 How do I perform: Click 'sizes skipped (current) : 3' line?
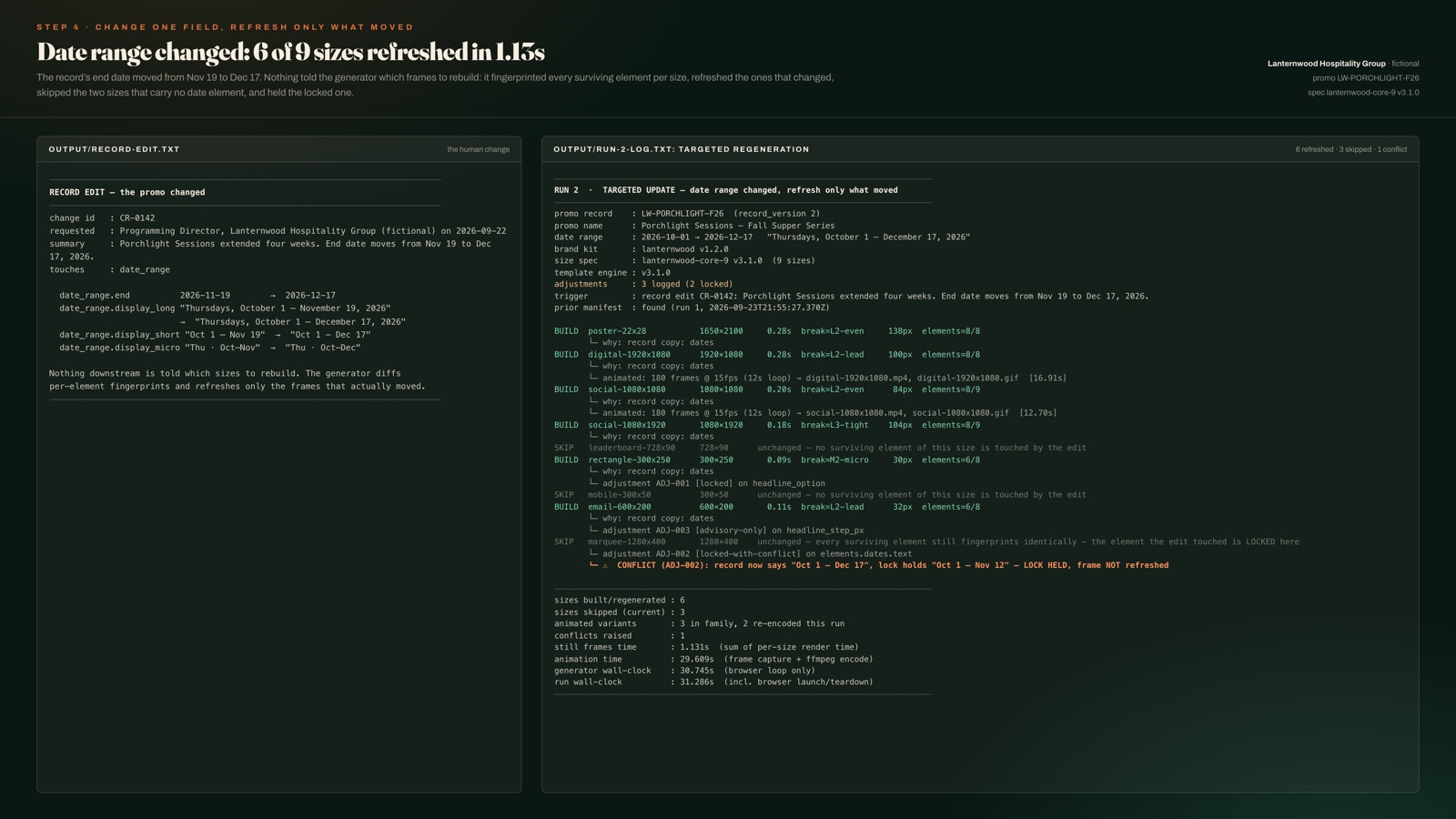click(620, 612)
